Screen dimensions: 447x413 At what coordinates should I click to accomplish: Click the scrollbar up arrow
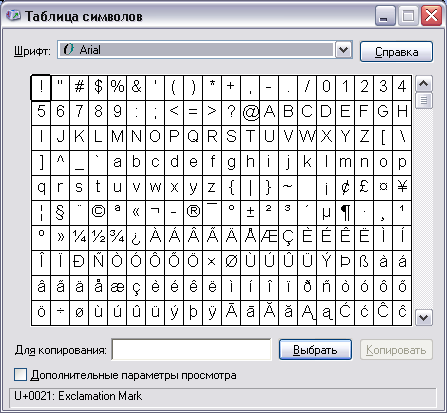click(424, 84)
